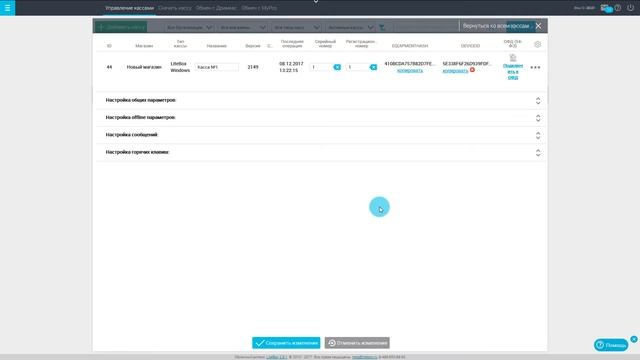Screen dimensions: 640x360
Task: Open Все магазины filter dropdown
Action: (x=242, y=27)
